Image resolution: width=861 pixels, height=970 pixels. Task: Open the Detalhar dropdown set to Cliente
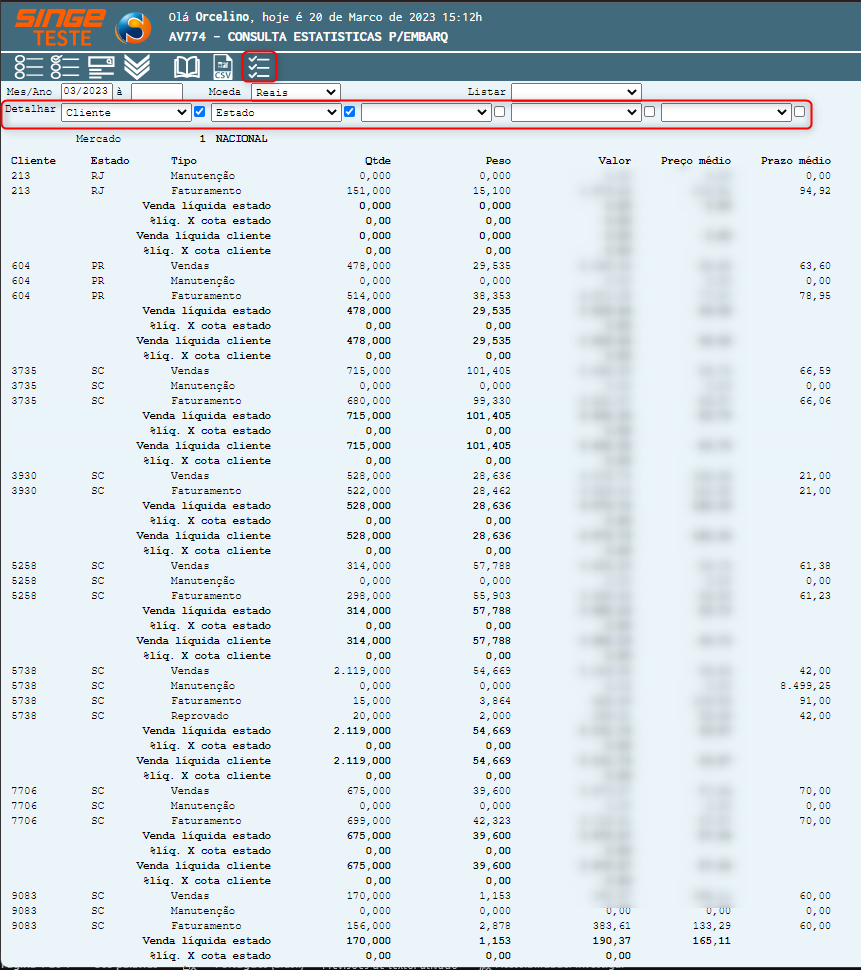126,113
